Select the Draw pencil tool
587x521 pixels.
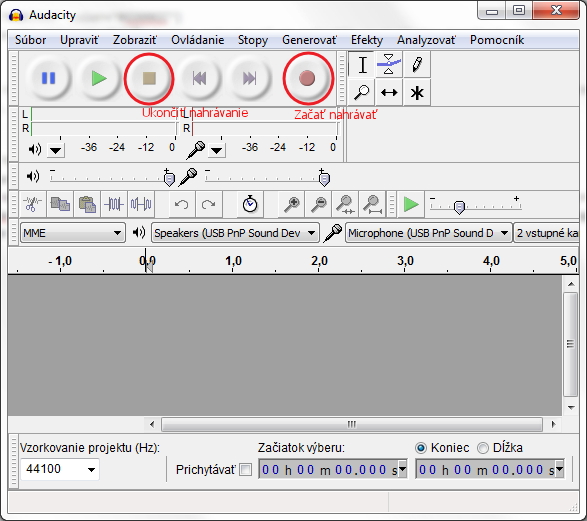click(x=417, y=65)
